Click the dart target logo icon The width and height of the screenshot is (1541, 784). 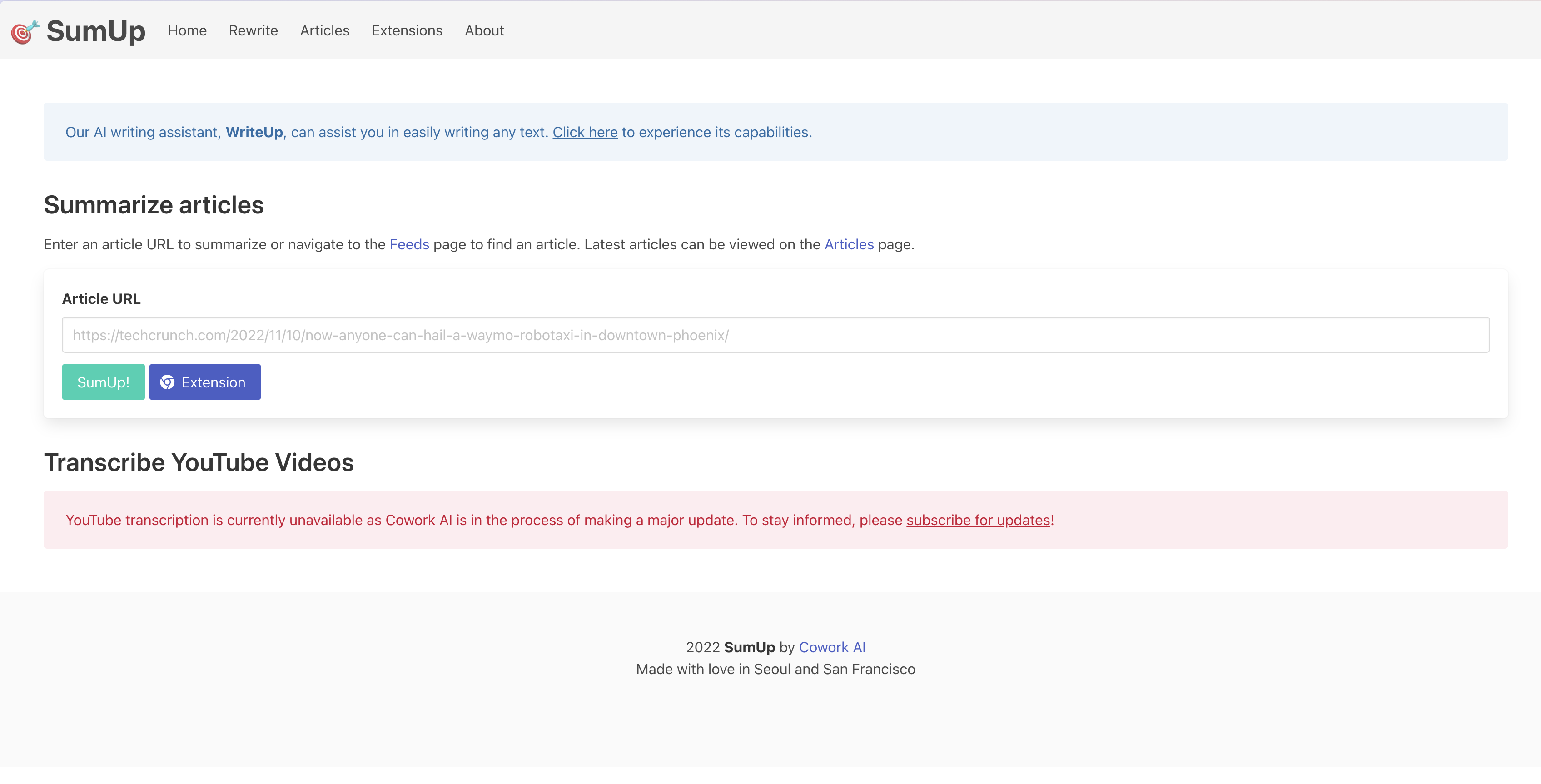[x=25, y=32]
